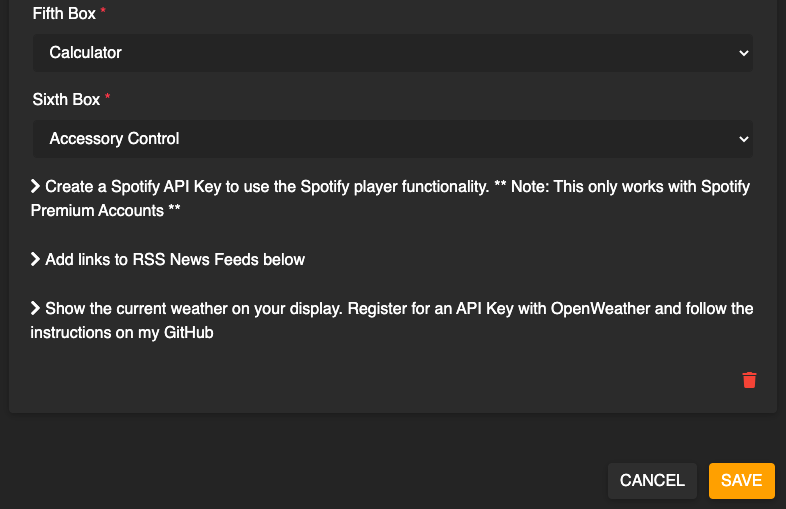Click the Sixth Box dropdown arrow
This screenshot has width=786, height=509.
point(744,139)
